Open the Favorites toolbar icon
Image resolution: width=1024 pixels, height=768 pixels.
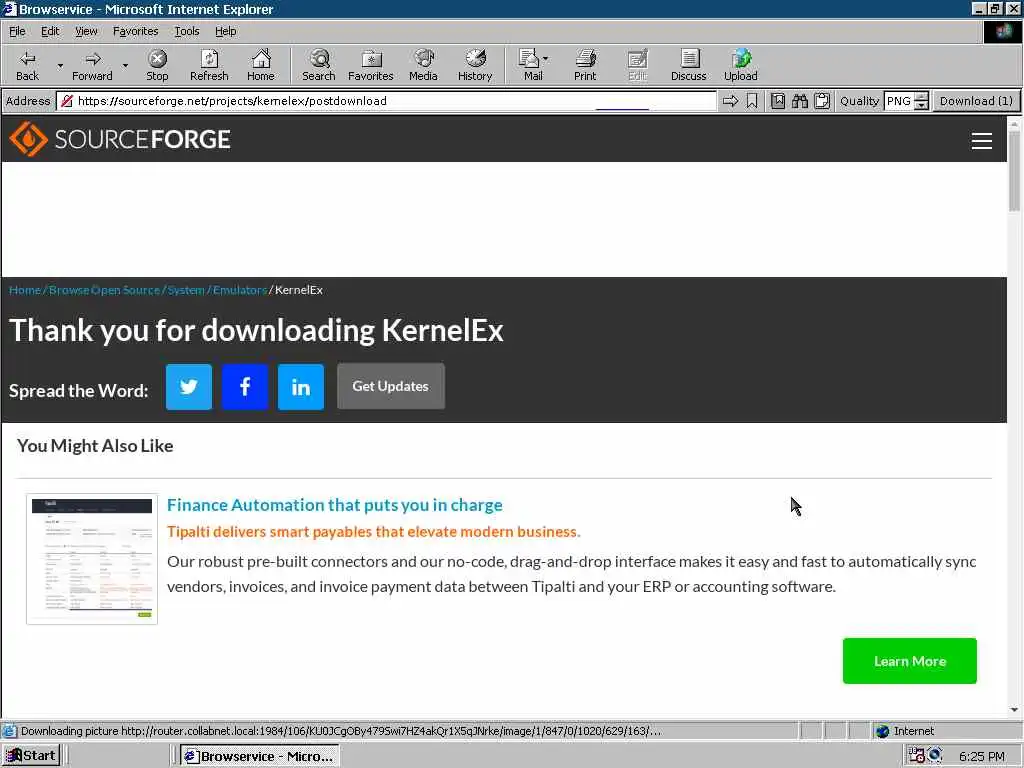click(371, 65)
